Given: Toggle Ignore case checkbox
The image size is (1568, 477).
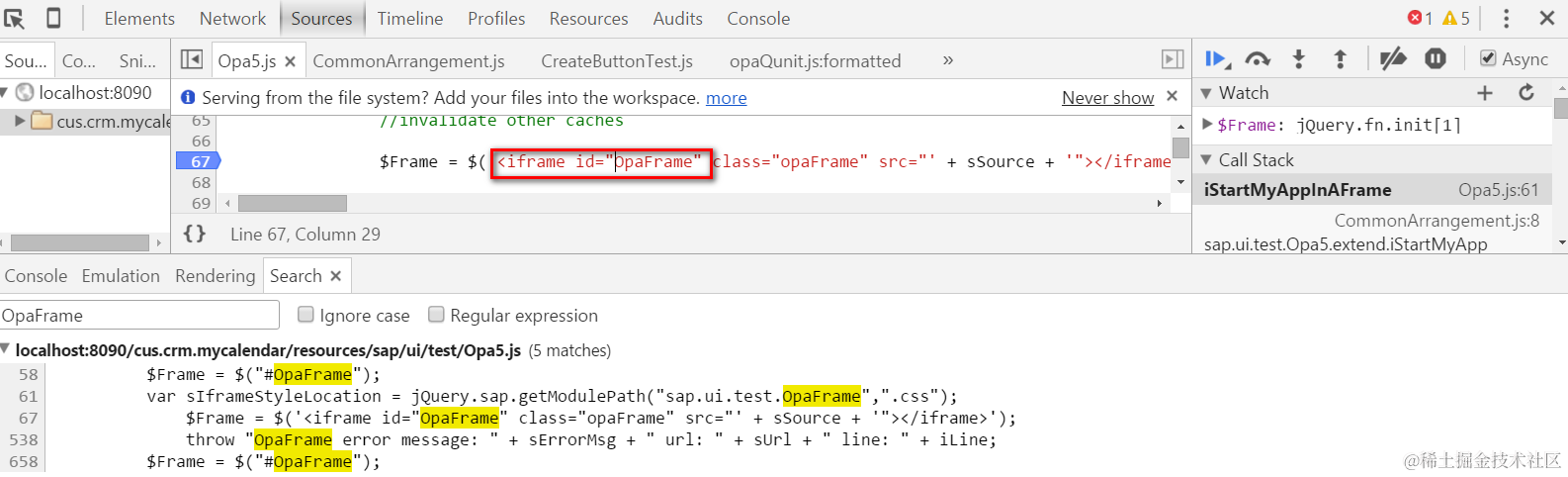Looking at the screenshot, I should (306, 315).
